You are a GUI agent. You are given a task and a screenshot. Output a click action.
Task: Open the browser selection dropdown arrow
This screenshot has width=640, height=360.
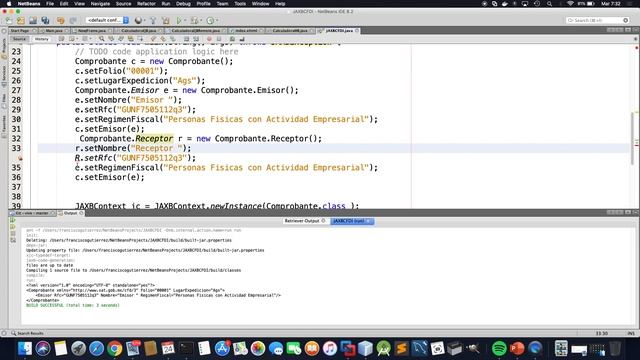point(144,20)
